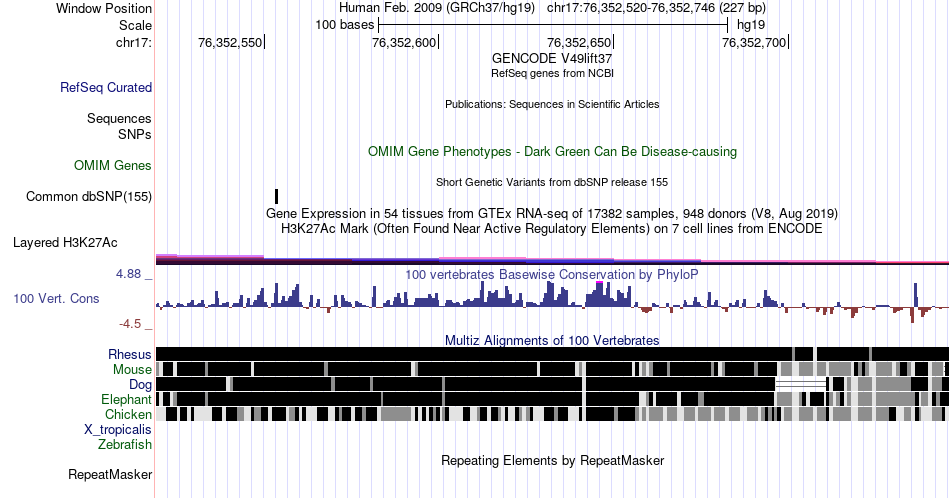Viewport: 950px width, 498px height.
Task: Click the Mouse alignment row label
Action: point(132,370)
